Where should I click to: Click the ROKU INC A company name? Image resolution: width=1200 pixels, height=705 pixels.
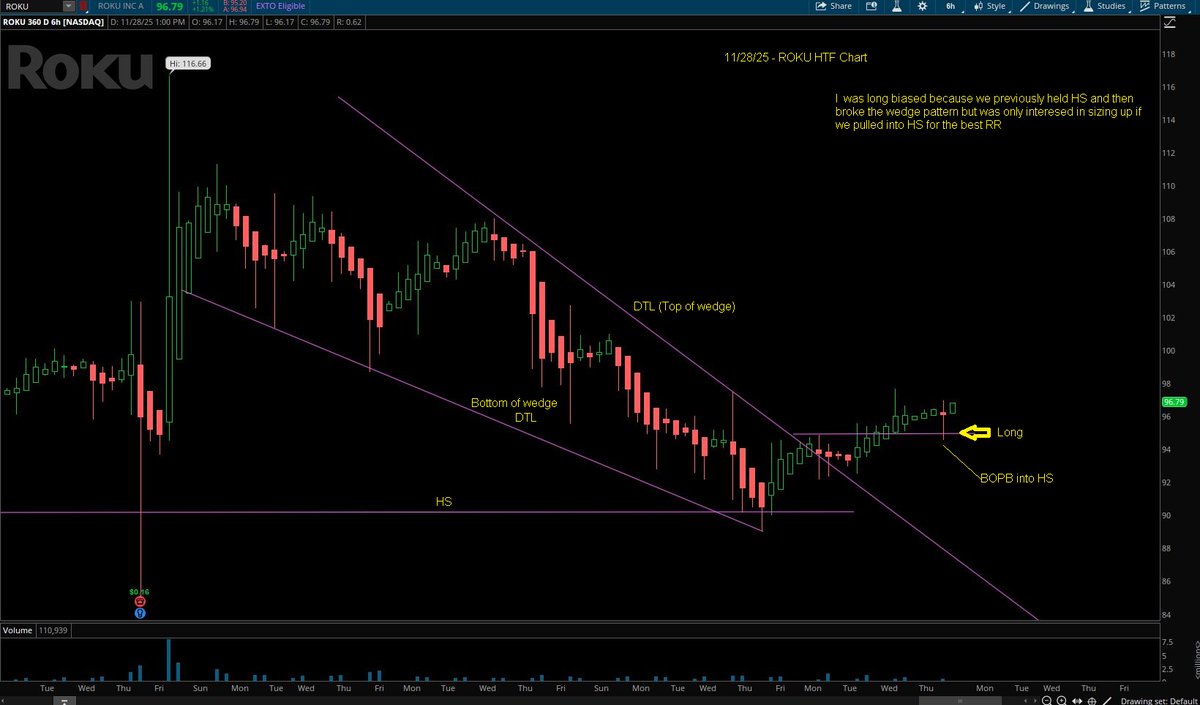point(121,6)
